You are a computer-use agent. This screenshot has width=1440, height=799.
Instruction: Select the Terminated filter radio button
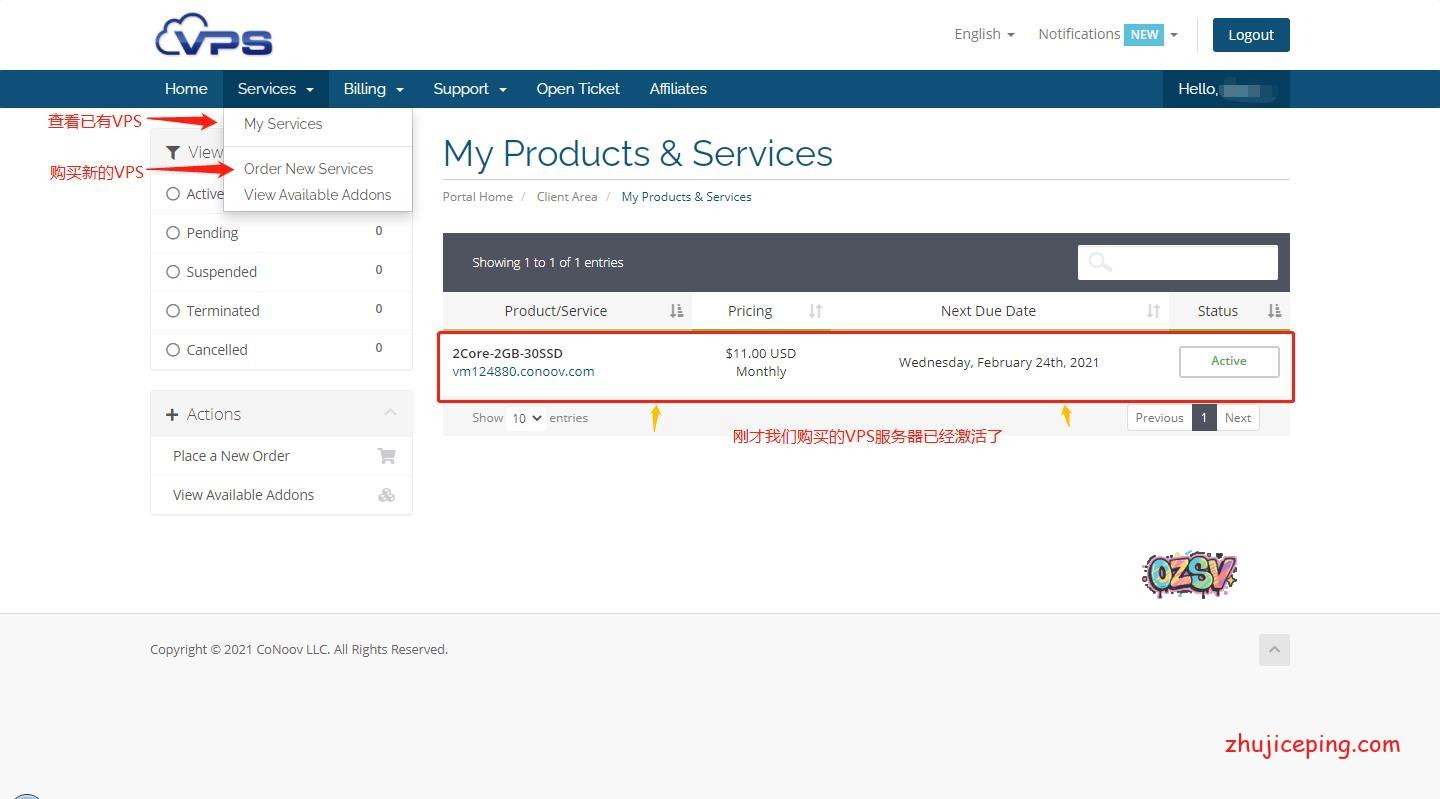pos(173,311)
